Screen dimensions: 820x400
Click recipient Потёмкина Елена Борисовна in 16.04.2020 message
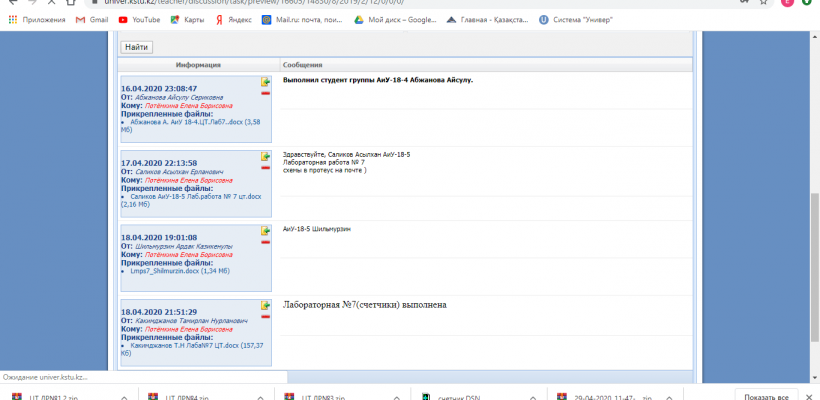pos(188,106)
